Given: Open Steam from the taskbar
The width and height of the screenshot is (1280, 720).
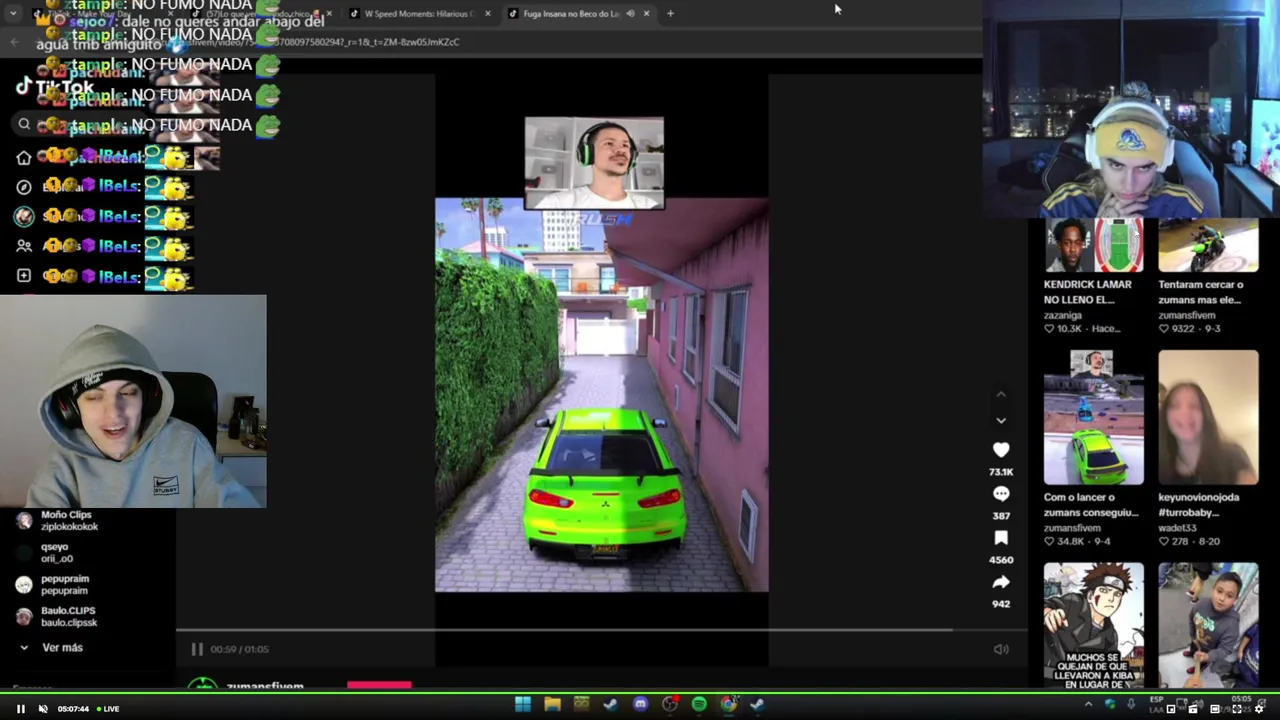Looking at the screenshot, I should pos(610,705).
